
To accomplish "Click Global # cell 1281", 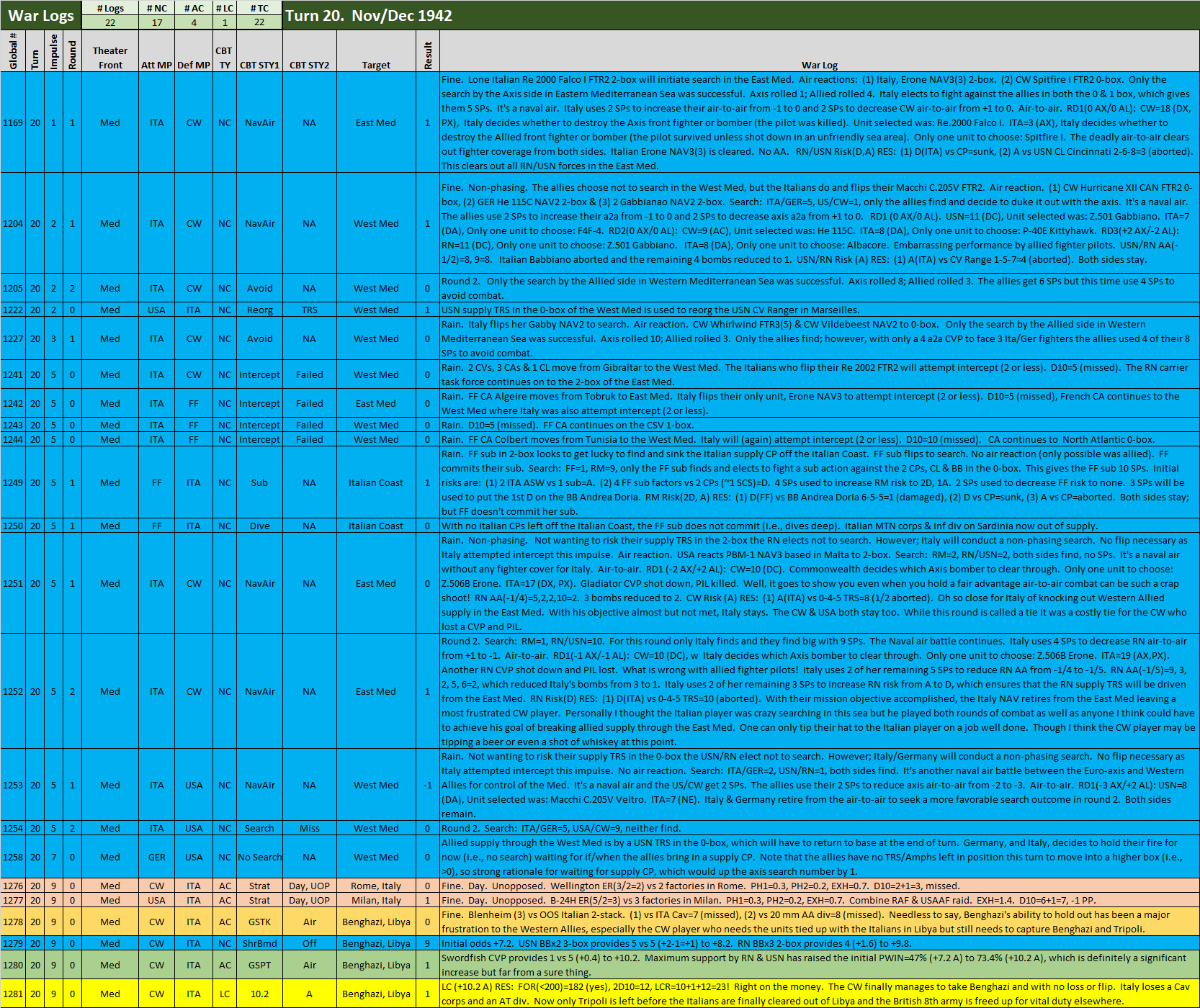I will coord(13,994).
